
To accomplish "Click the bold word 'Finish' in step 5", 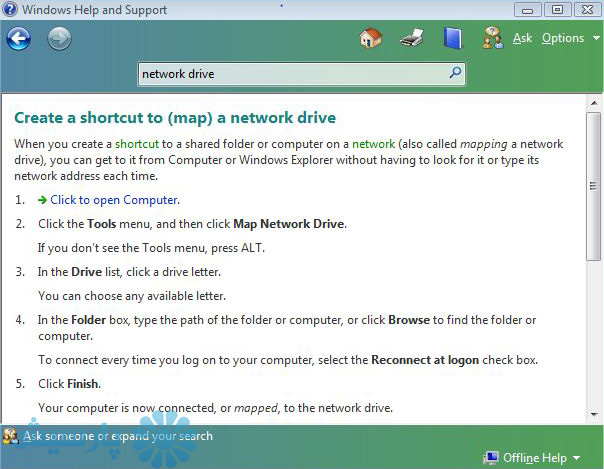I will (83, 384).
